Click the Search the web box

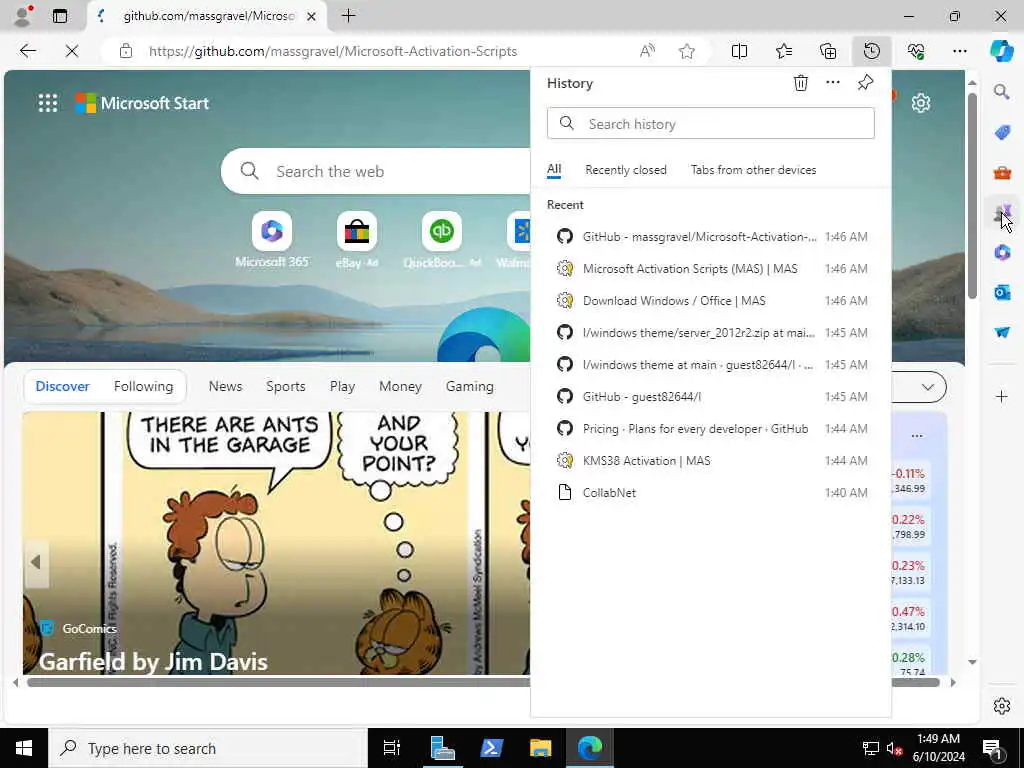376,171
